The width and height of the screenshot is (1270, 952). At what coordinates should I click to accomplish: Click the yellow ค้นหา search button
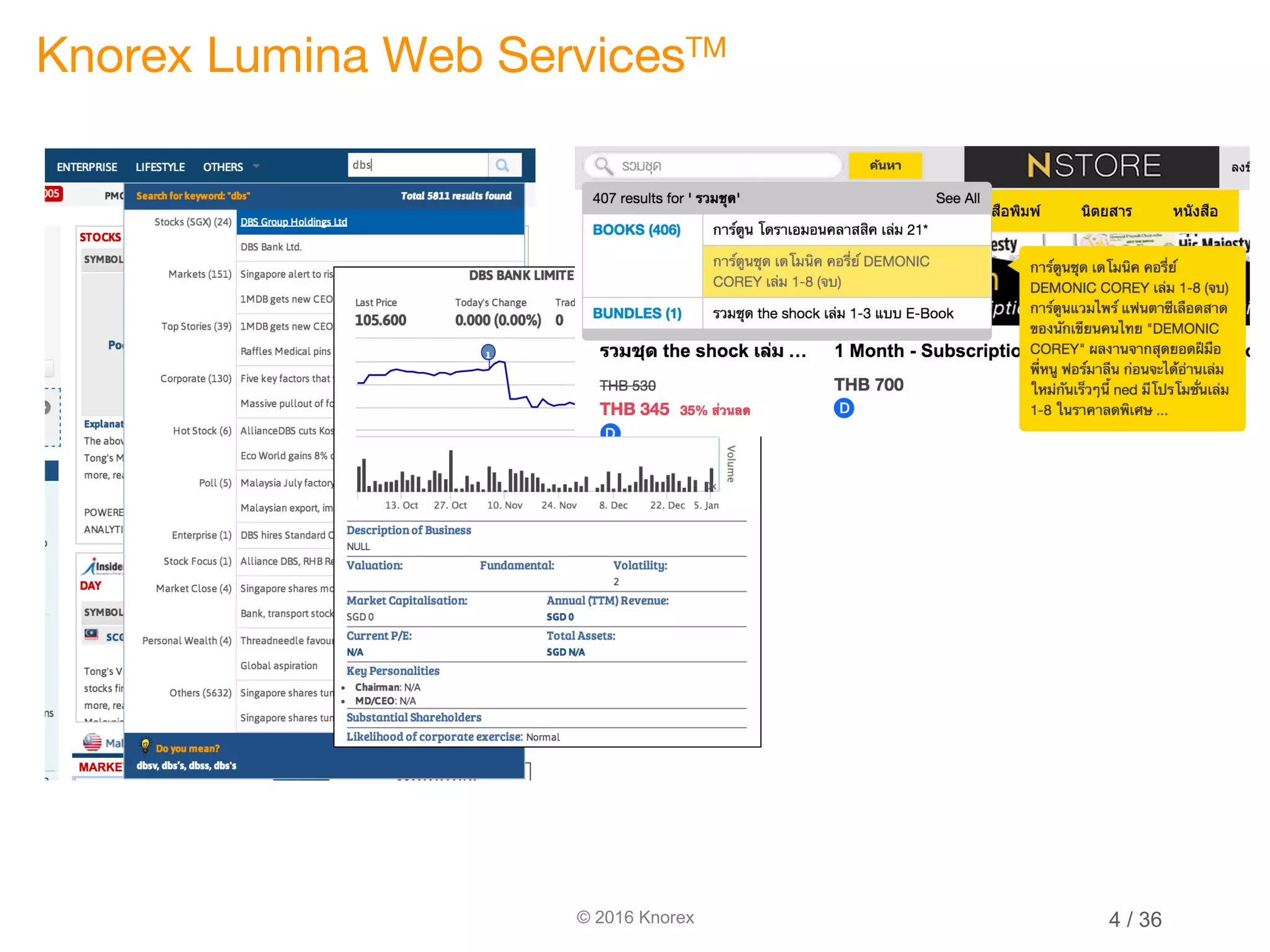885,165
